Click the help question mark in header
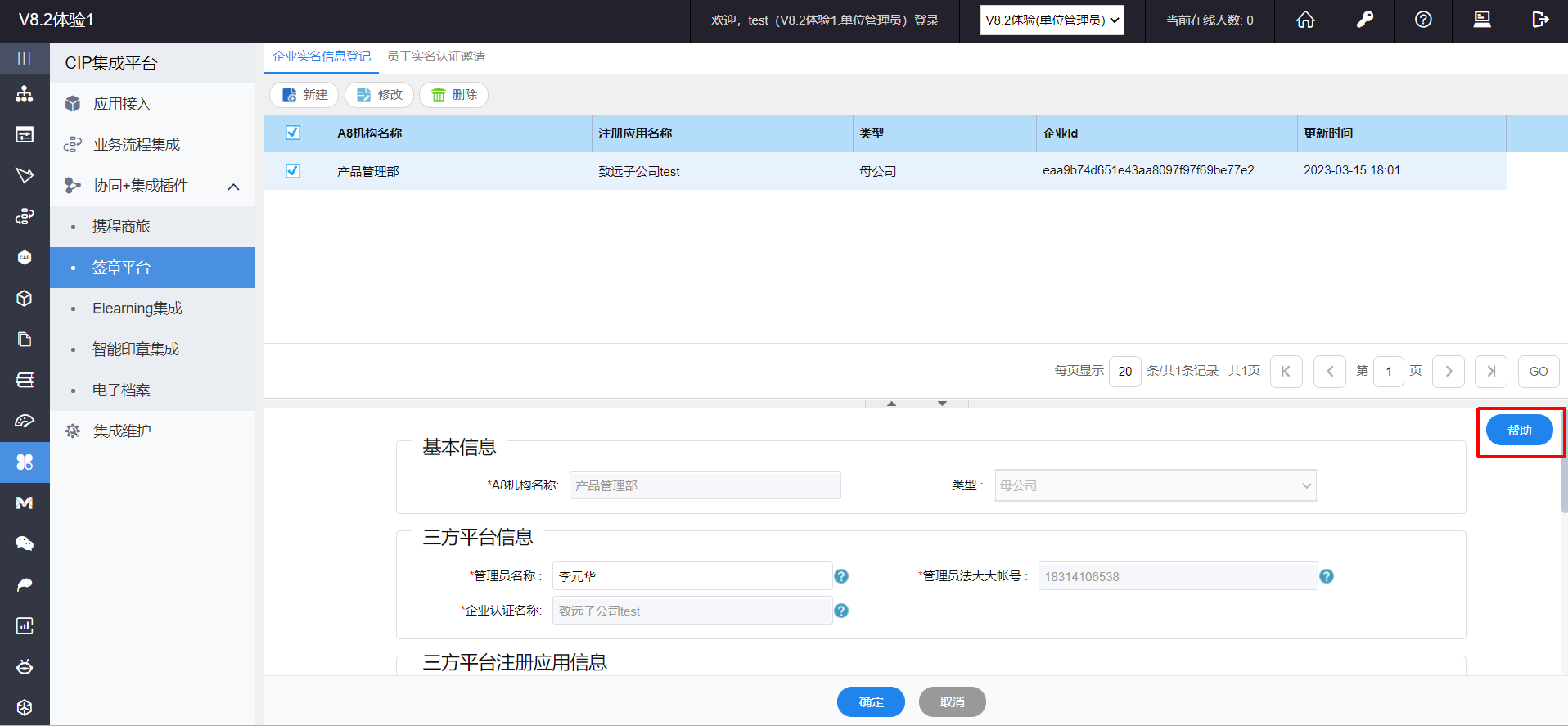The width and height of the screenshot is (1568, 726). coord(1423,20)
